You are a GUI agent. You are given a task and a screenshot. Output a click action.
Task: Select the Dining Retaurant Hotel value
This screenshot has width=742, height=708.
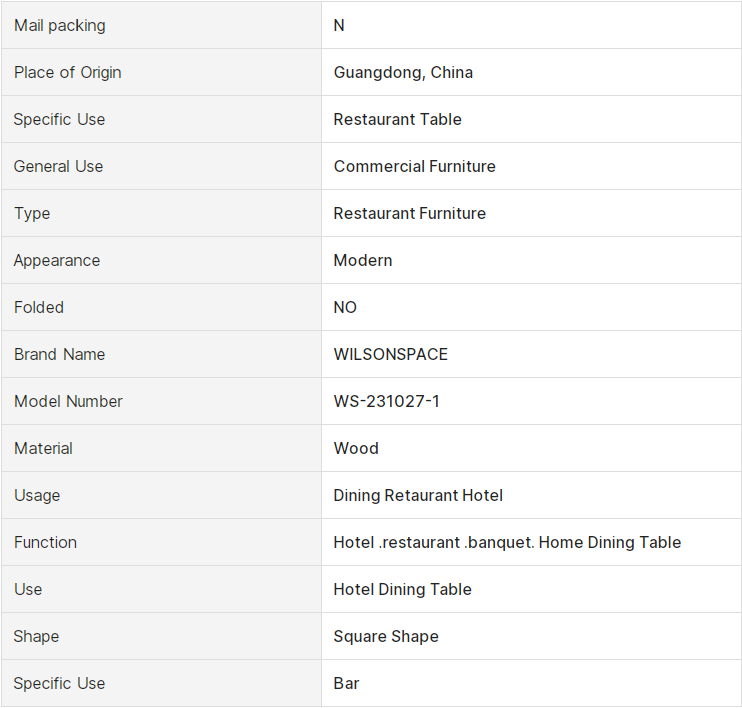click(418, 495)
